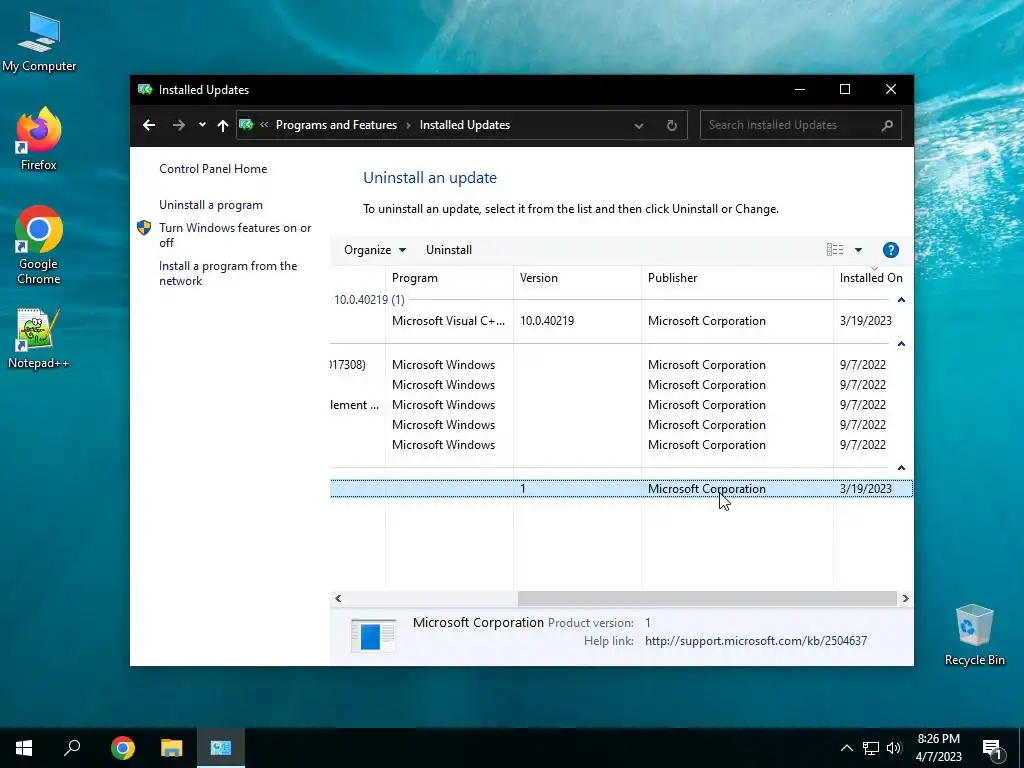Expand address bar double-chevron breadcrumb
Screen dimensions: 1024x768
pos(264,125)
